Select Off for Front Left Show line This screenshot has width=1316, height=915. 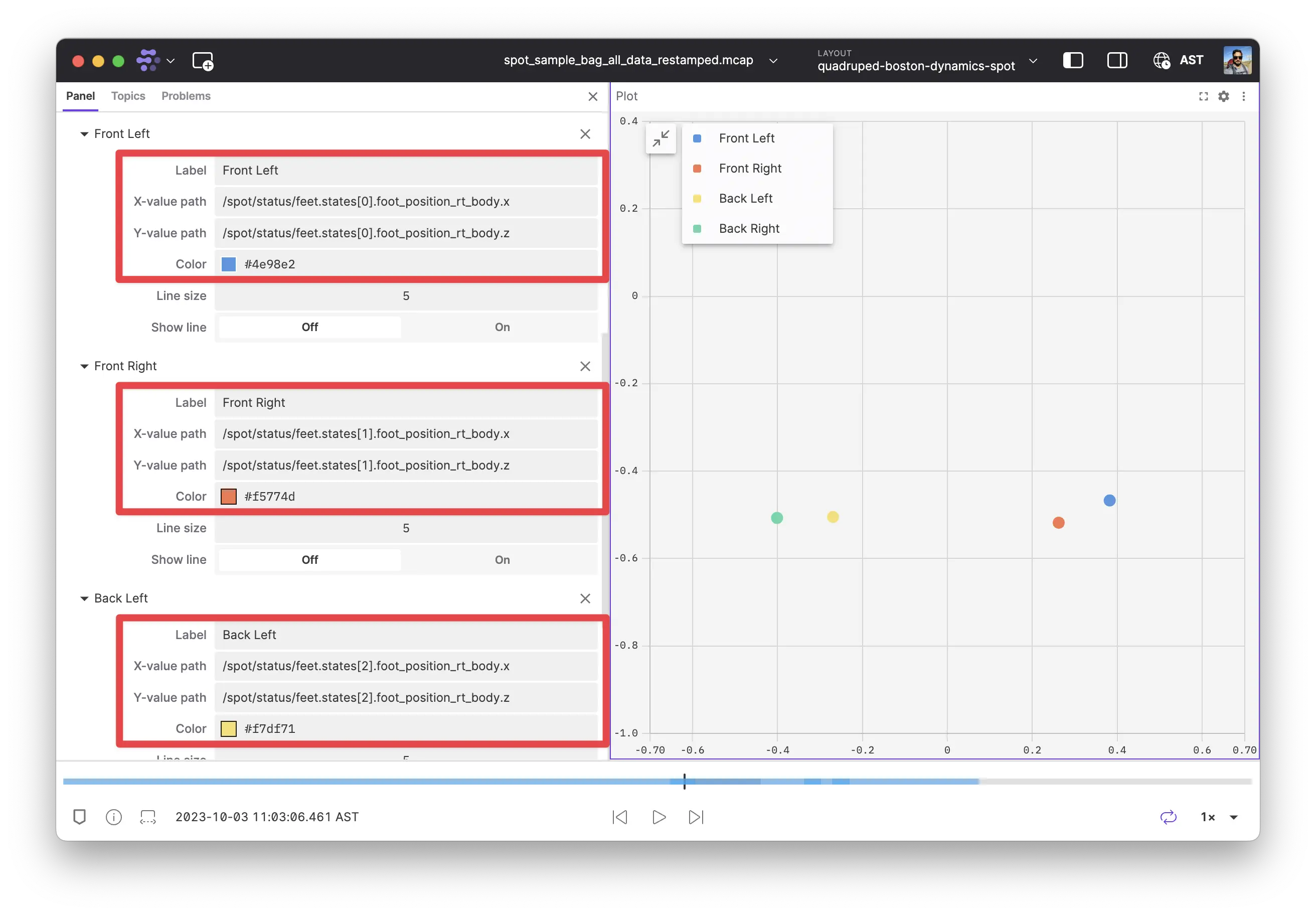(309, 328)
